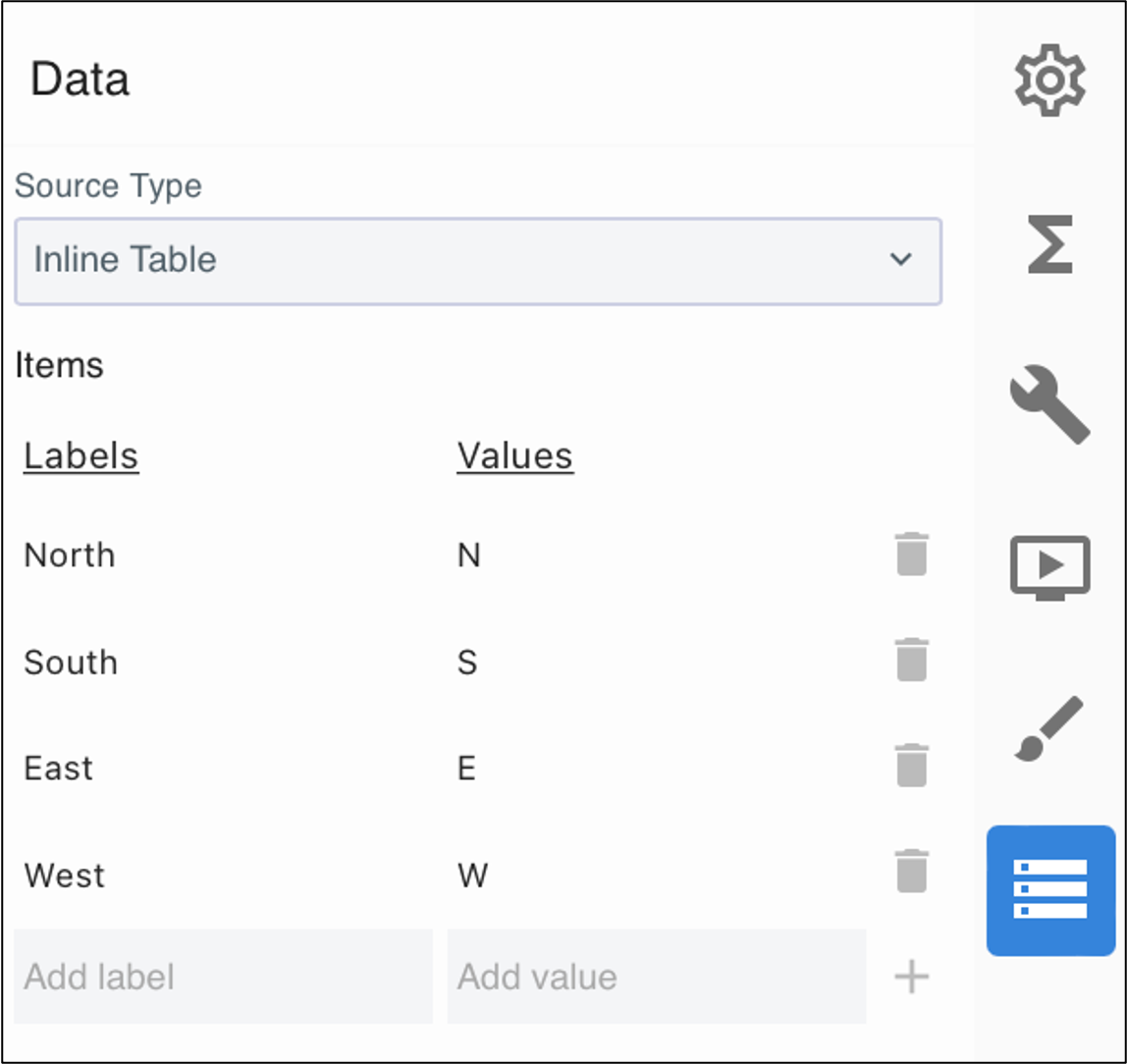Open the gear settings panel
The width and height of the screenshot is (1127, 1064).
pyautogui.click(x=1049, y=80)
